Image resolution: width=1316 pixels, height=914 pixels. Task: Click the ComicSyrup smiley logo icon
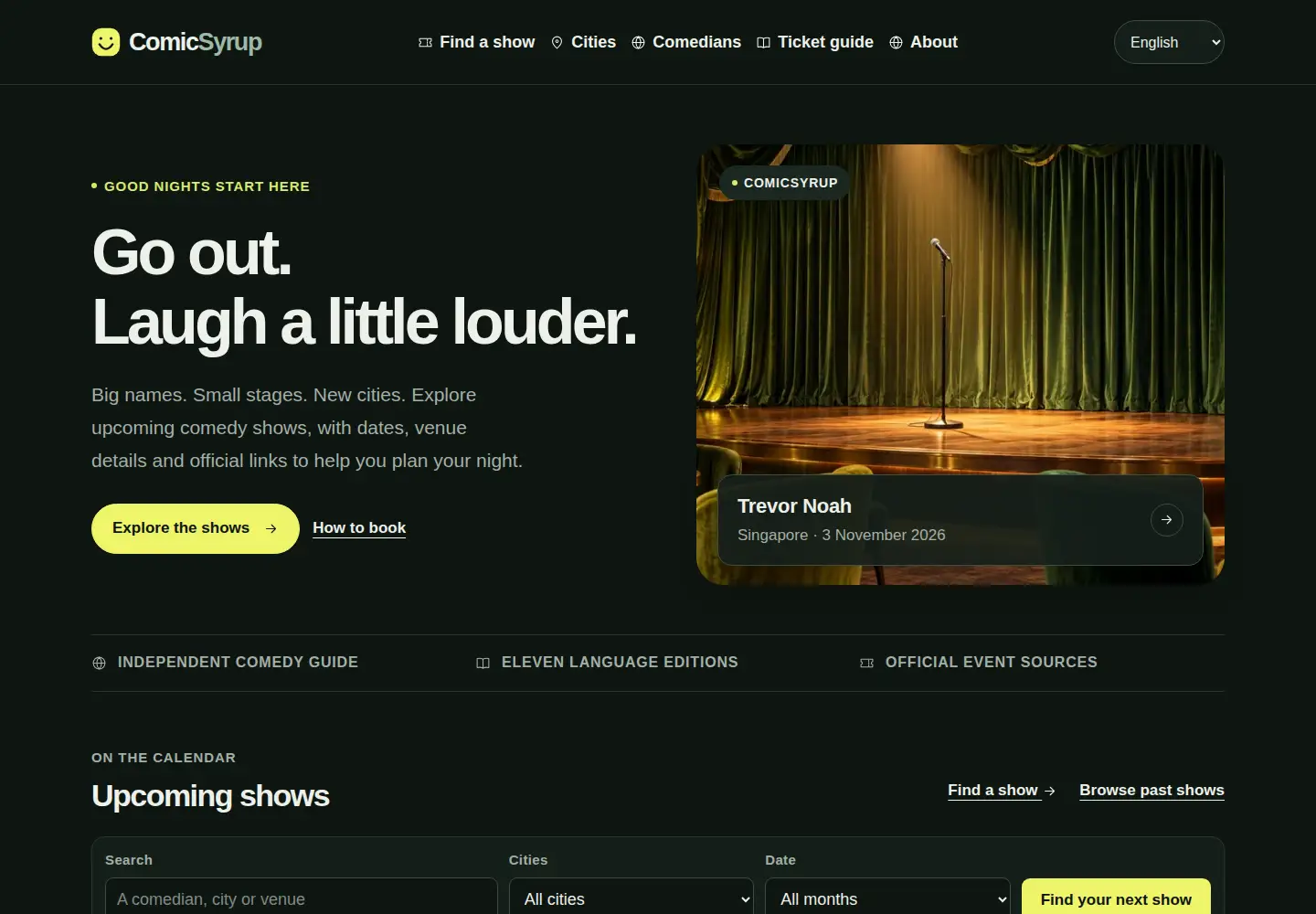[106, 42]
